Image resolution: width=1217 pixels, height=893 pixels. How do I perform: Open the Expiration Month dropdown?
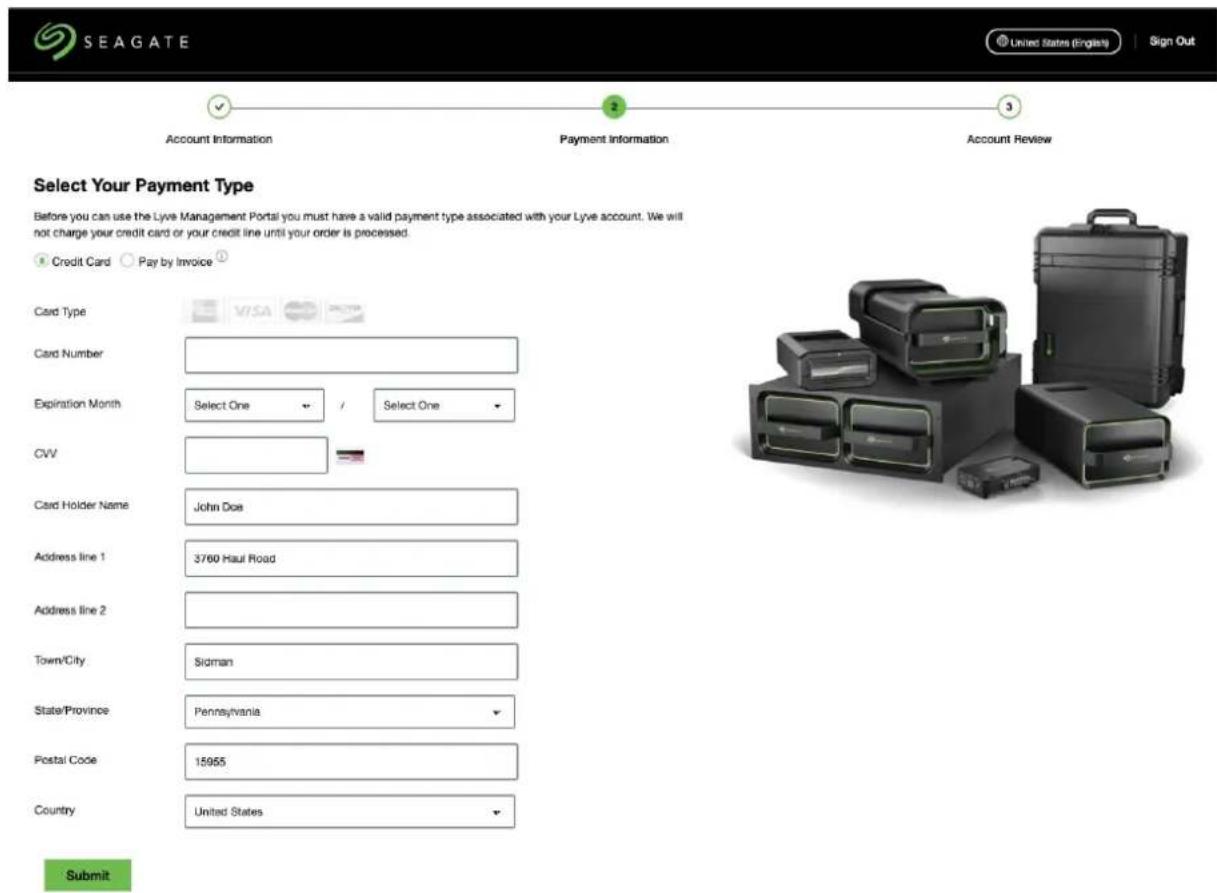pyautogui.click(x=254, y=406)
